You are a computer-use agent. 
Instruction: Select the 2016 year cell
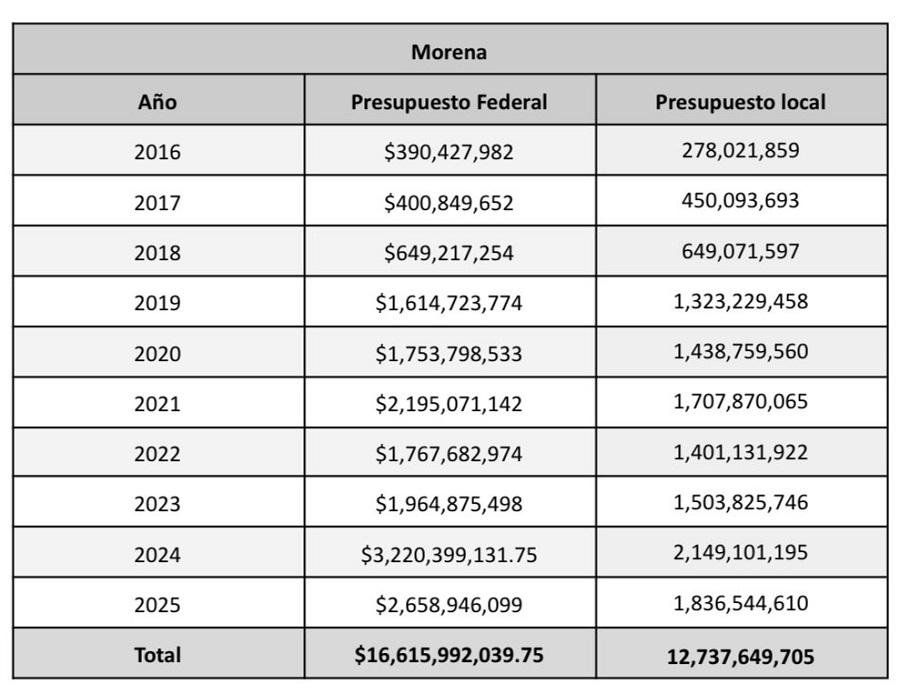(157, 152)
